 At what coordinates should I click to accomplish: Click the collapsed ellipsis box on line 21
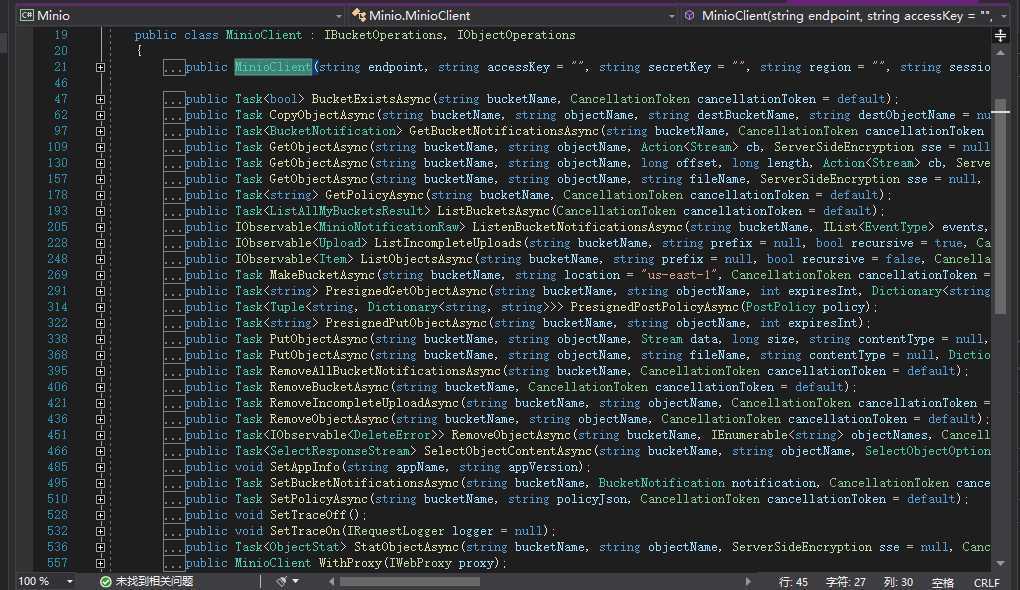click(174, 67)
